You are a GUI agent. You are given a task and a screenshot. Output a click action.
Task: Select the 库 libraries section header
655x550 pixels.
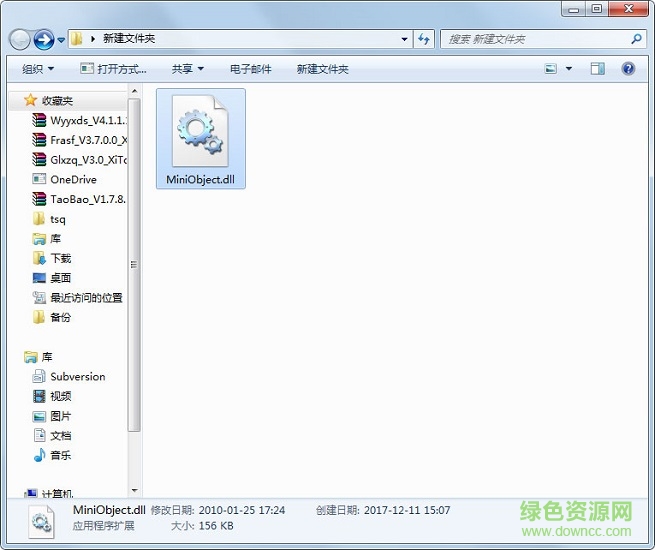(39, 357)
